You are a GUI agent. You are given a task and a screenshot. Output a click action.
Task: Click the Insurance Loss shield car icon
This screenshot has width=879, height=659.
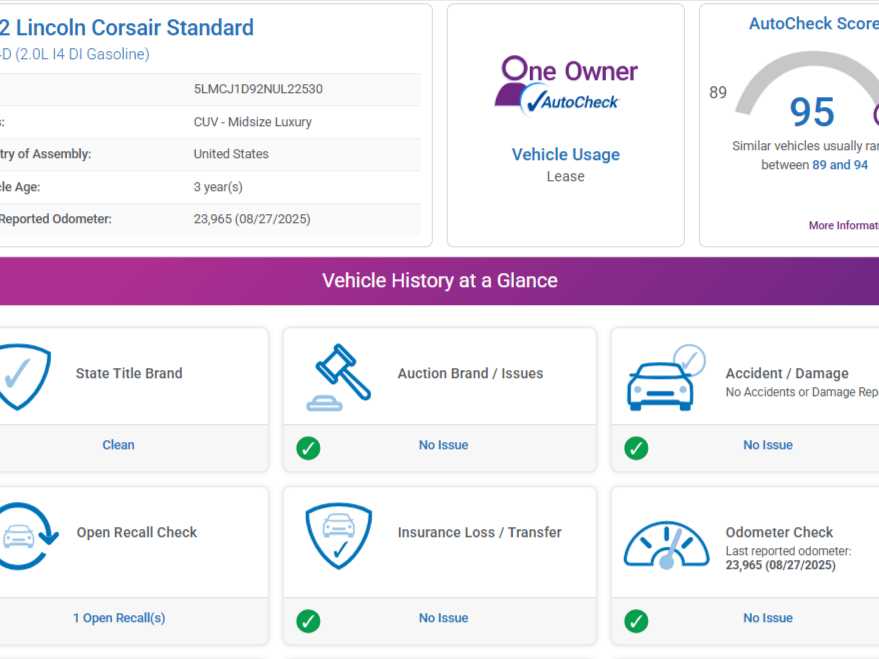(x=338, y=536)
